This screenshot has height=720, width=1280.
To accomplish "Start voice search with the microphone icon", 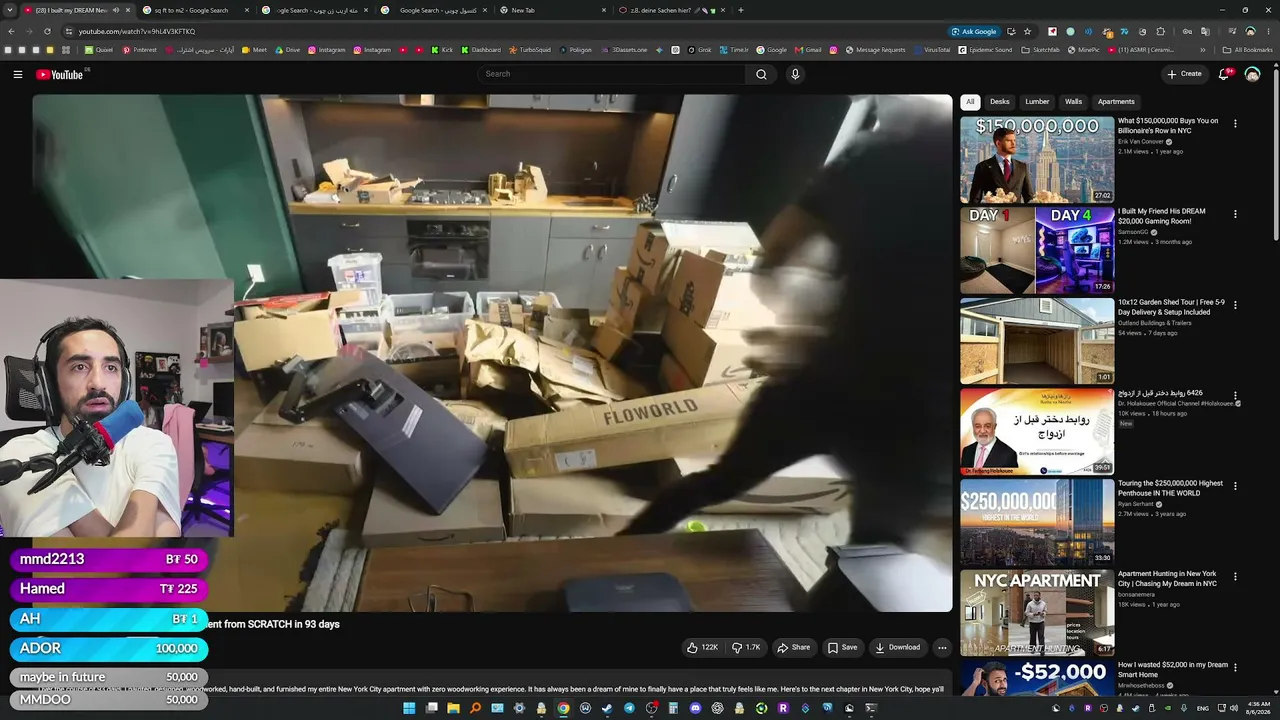I will [795, 74].
